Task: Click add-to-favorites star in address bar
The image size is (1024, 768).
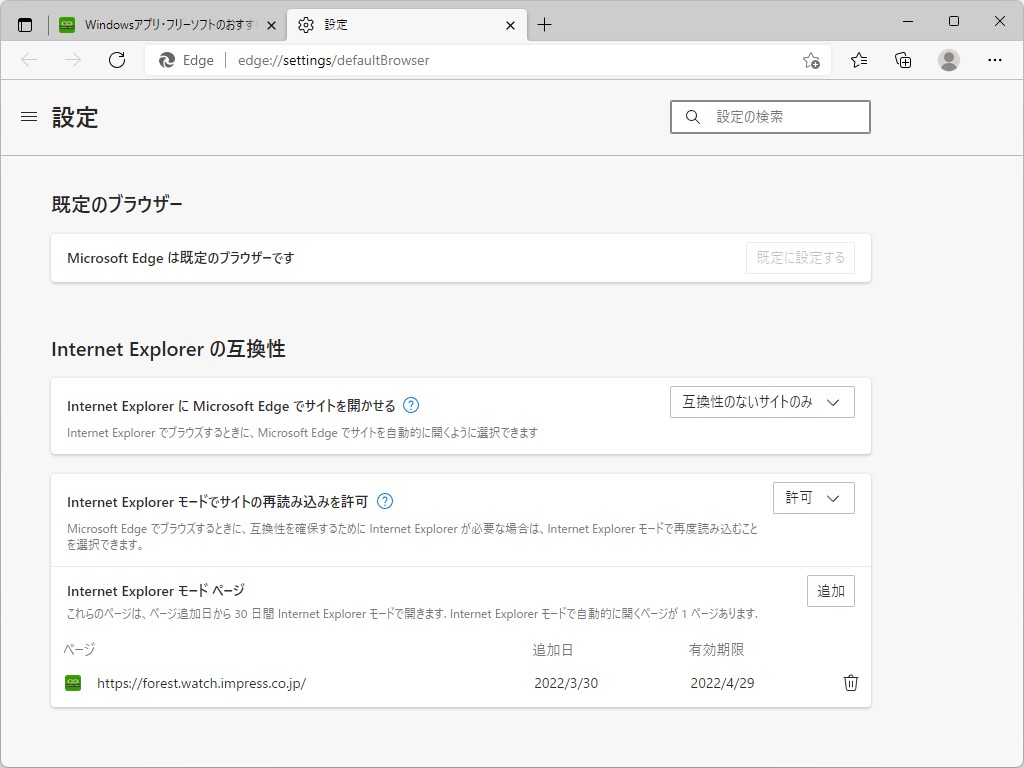Action: (x=812, y=60)
